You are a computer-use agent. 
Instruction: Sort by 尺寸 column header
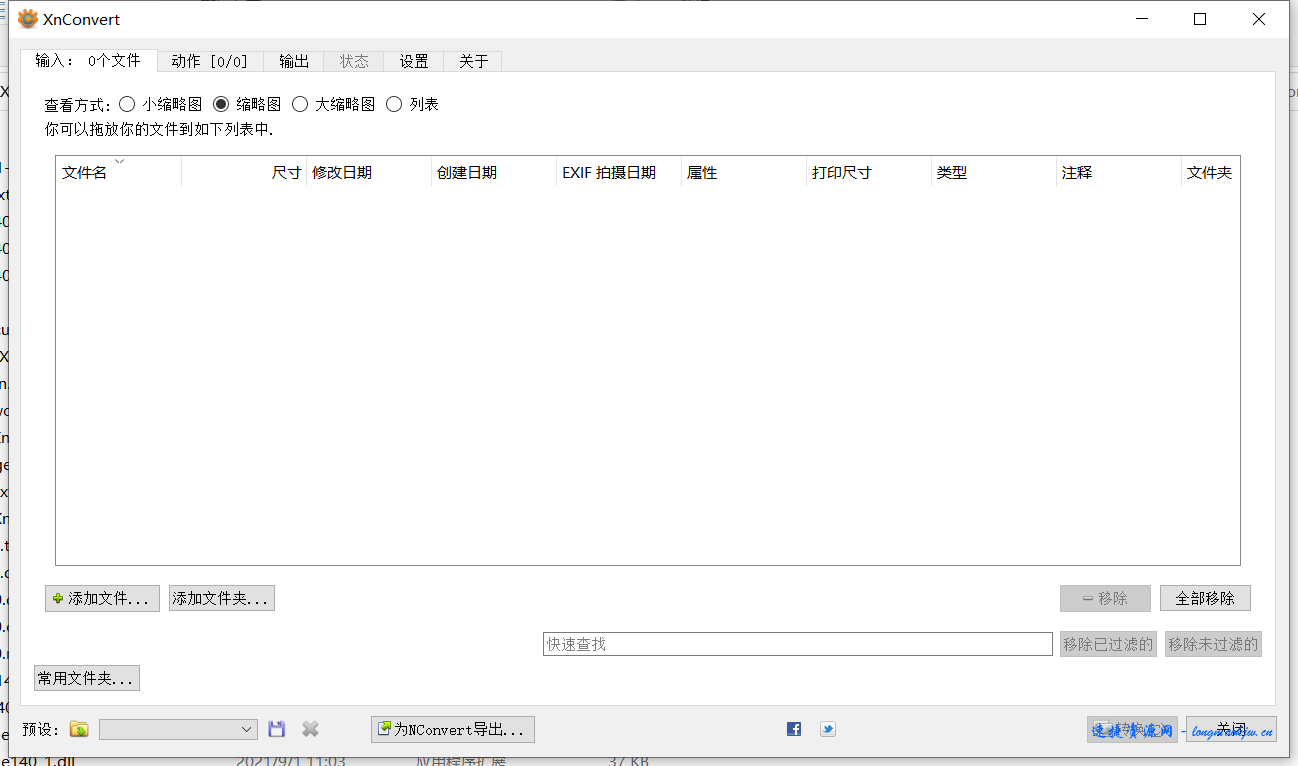click(244, 172)
